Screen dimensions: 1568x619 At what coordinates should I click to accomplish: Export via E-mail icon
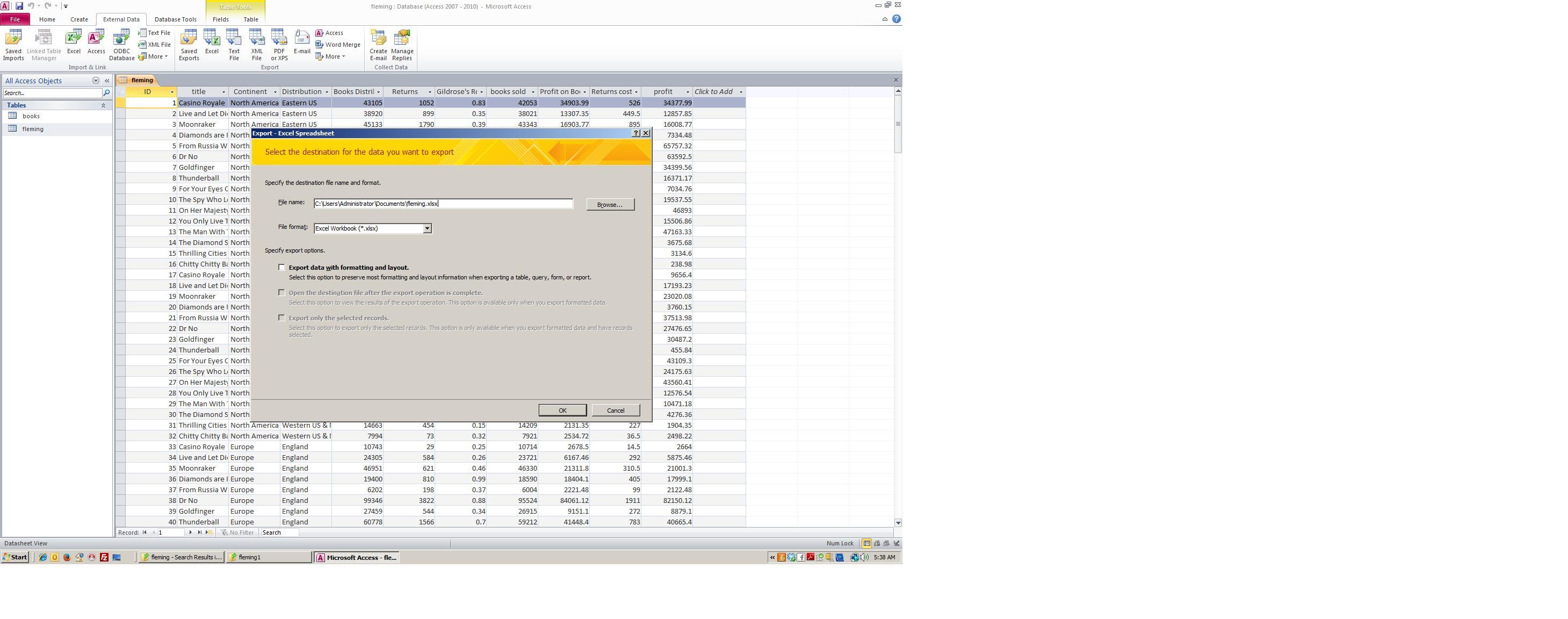click(x=302, y=42)
